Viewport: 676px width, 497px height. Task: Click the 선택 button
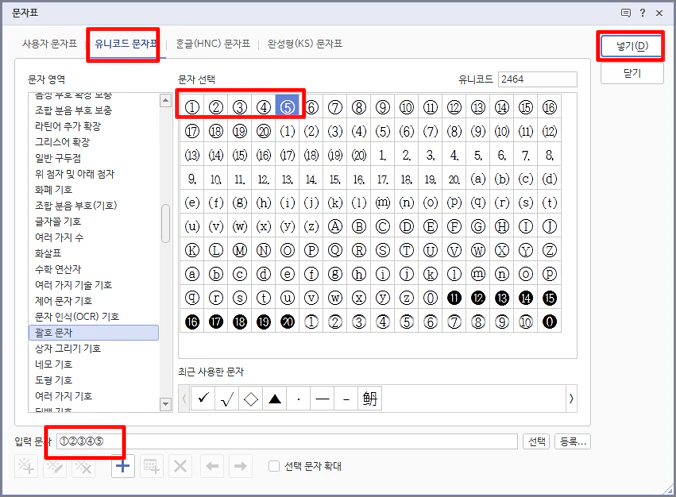537,441
